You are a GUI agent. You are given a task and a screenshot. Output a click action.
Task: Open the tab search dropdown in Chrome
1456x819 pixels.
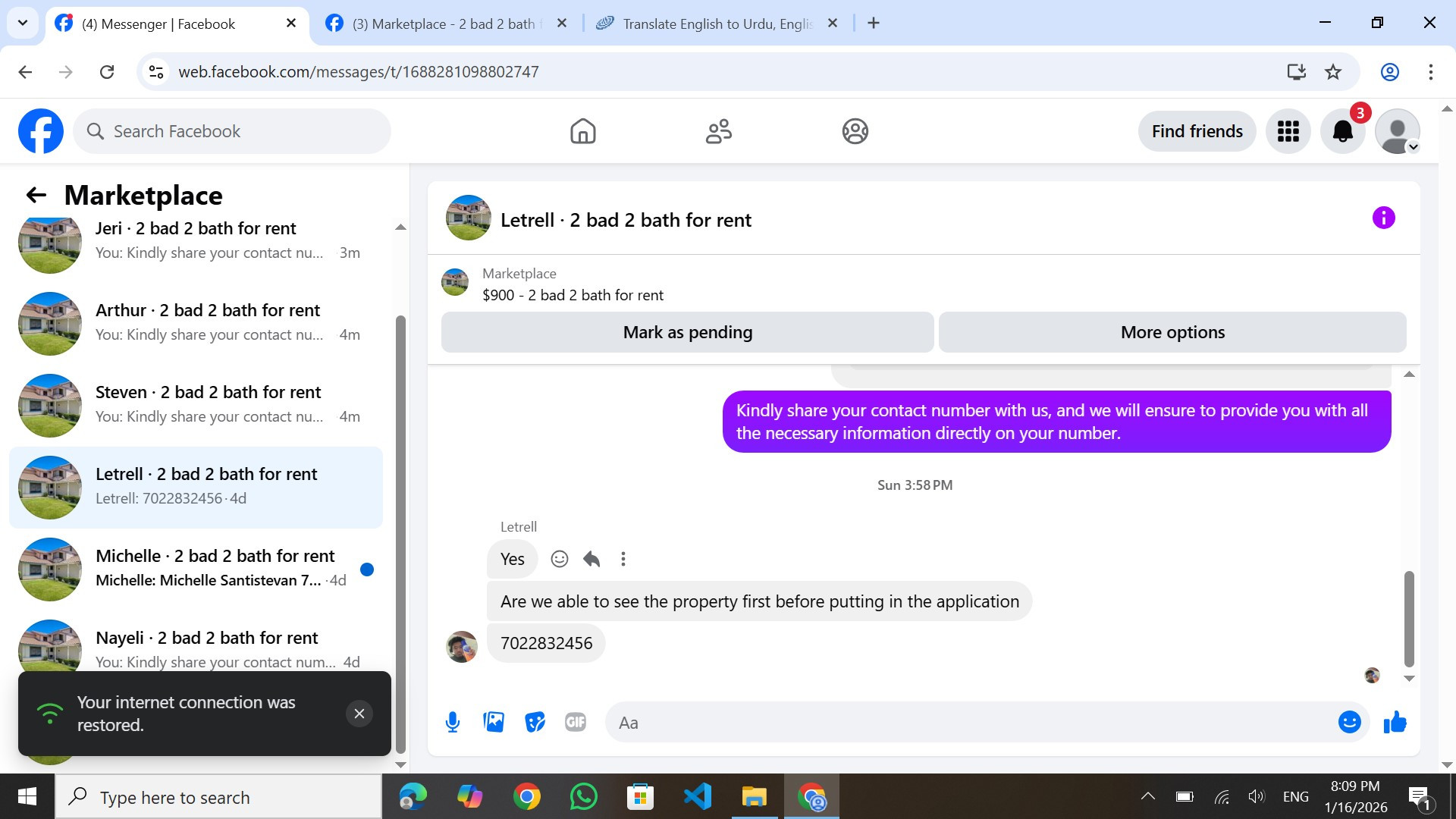23,23
